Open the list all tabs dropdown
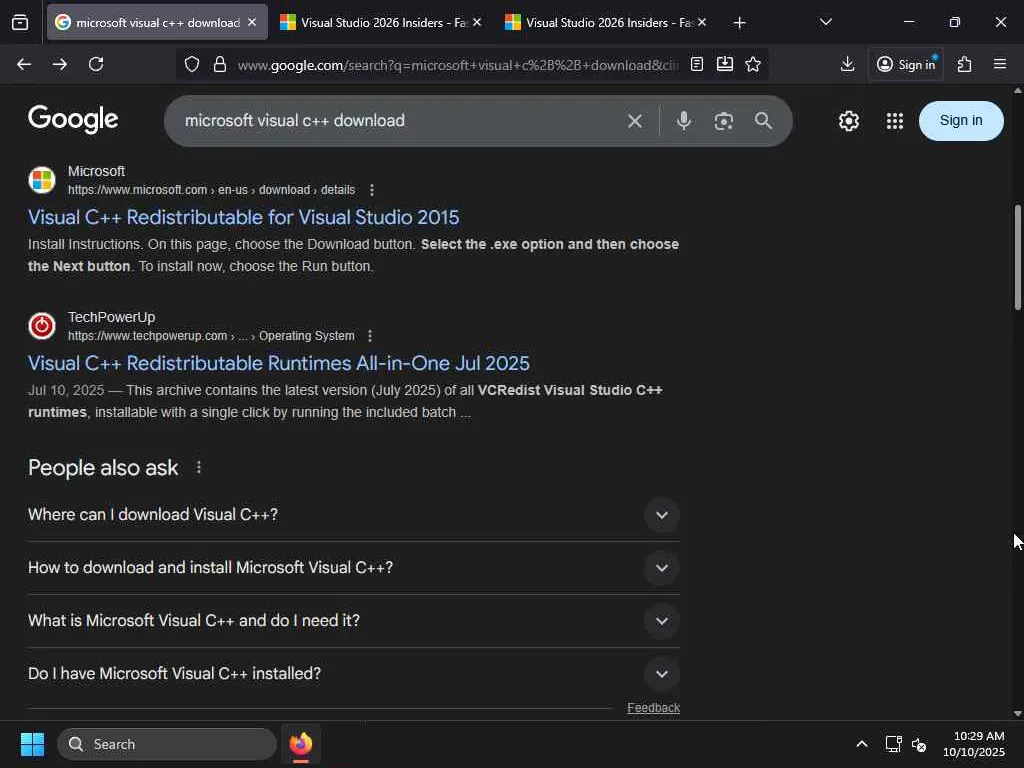 pos(825,22)
